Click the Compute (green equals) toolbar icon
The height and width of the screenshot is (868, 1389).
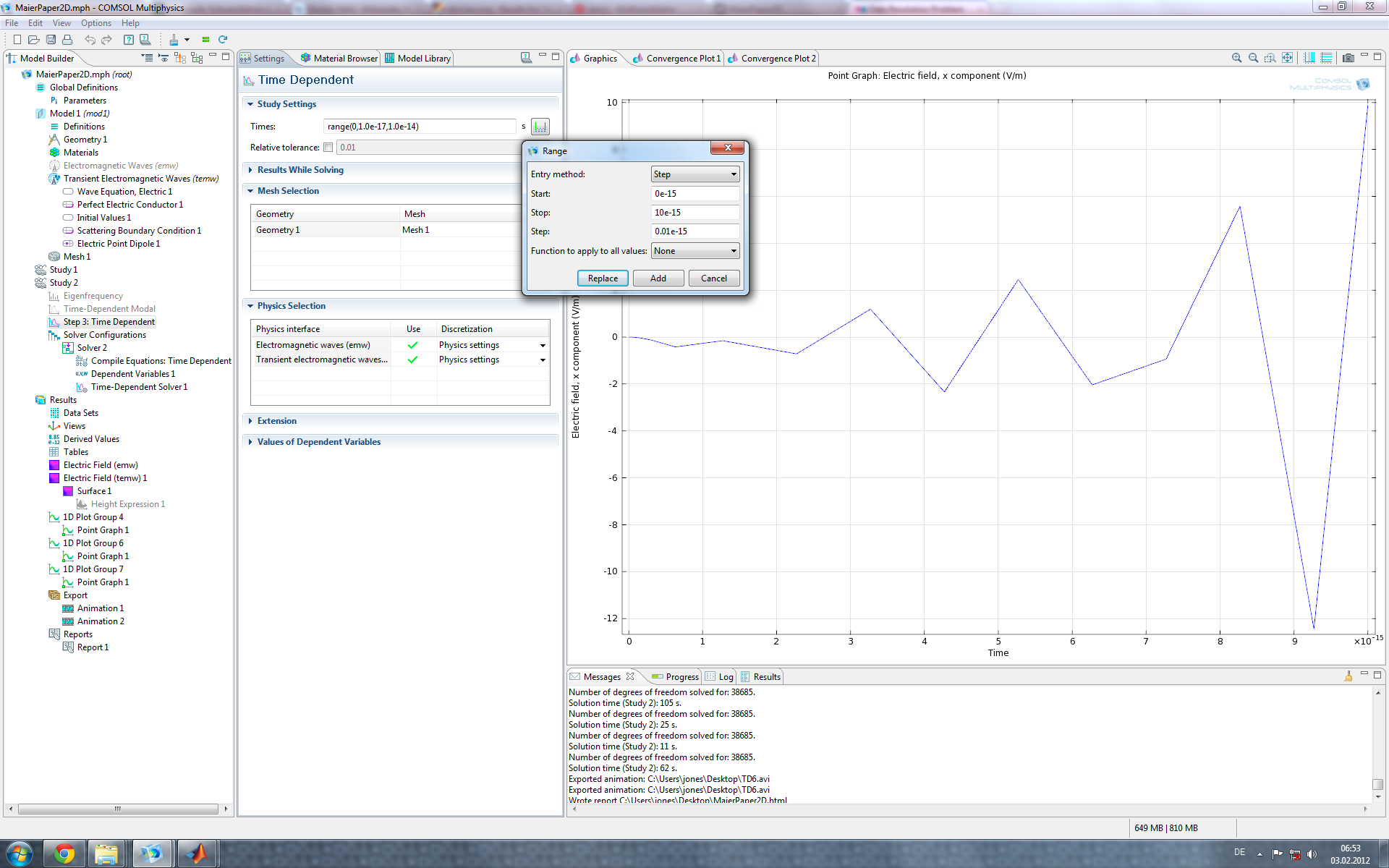tap(205, 40)
